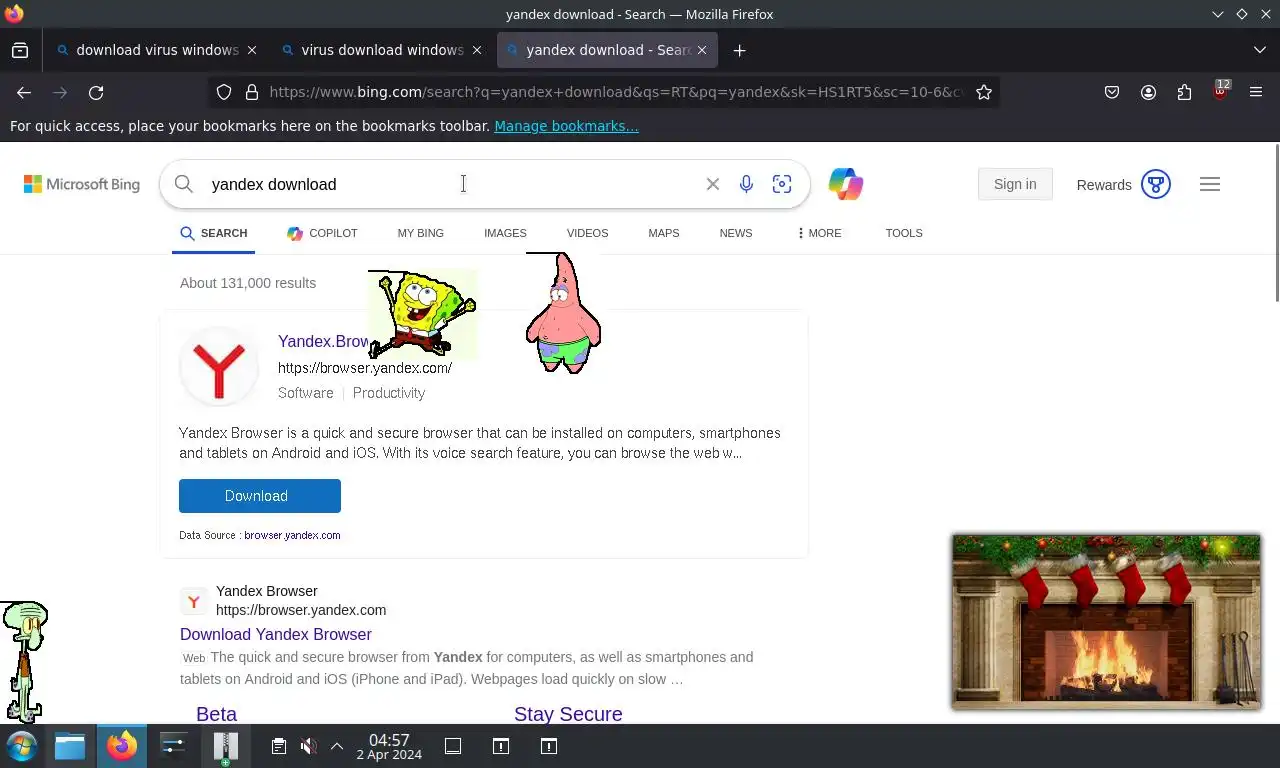Expand hidden system tray icons arrow
The width and height of the screenshot is (1280, 768).
337,746
